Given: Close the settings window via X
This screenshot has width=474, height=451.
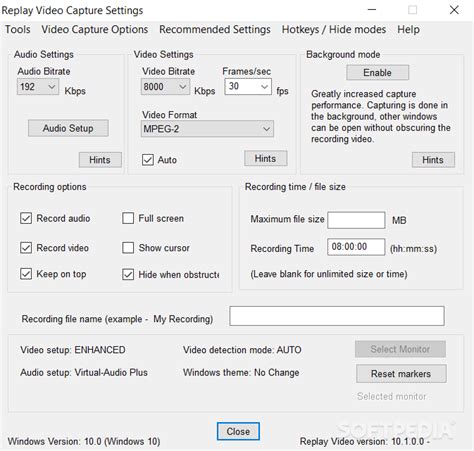Looking at the screenshot, I should click(454, 10).
